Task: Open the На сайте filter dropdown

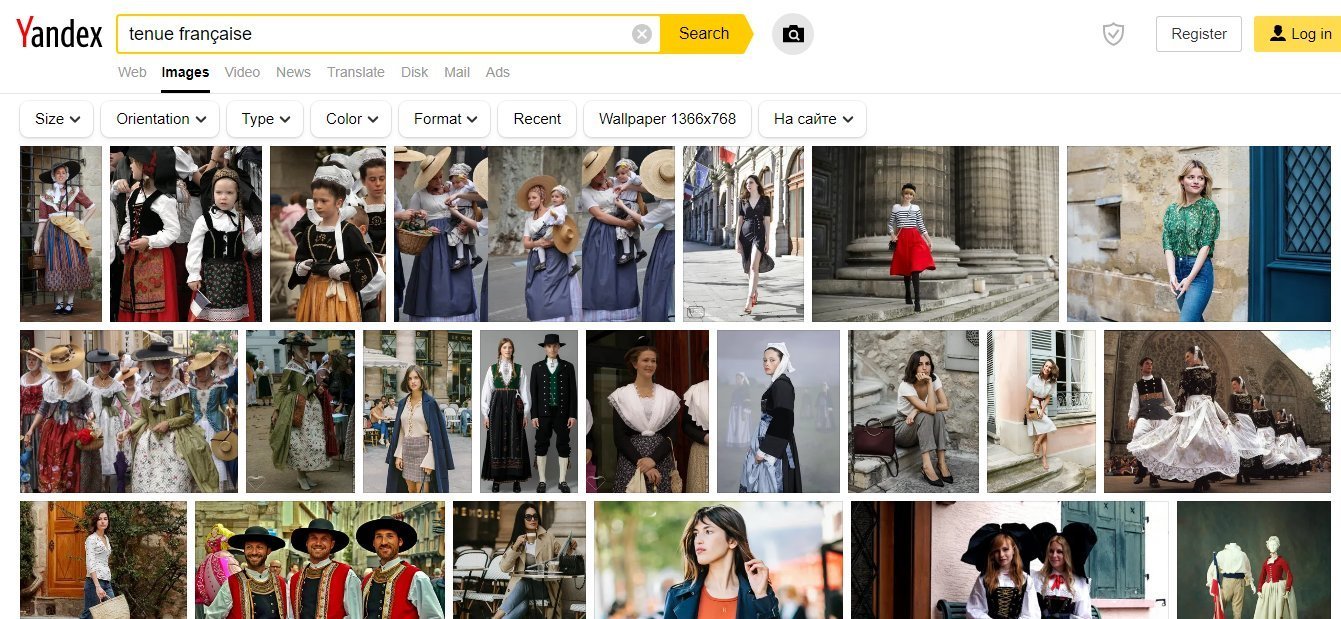Action: 812,119
